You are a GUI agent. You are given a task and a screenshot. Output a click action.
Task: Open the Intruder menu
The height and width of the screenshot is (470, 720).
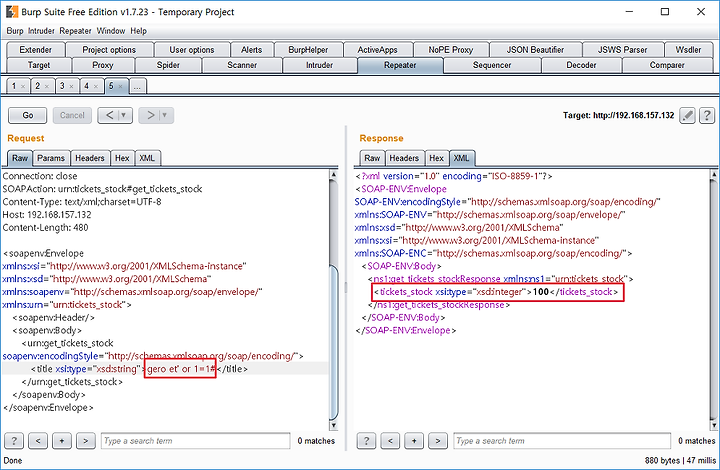[x=41, y=31]
